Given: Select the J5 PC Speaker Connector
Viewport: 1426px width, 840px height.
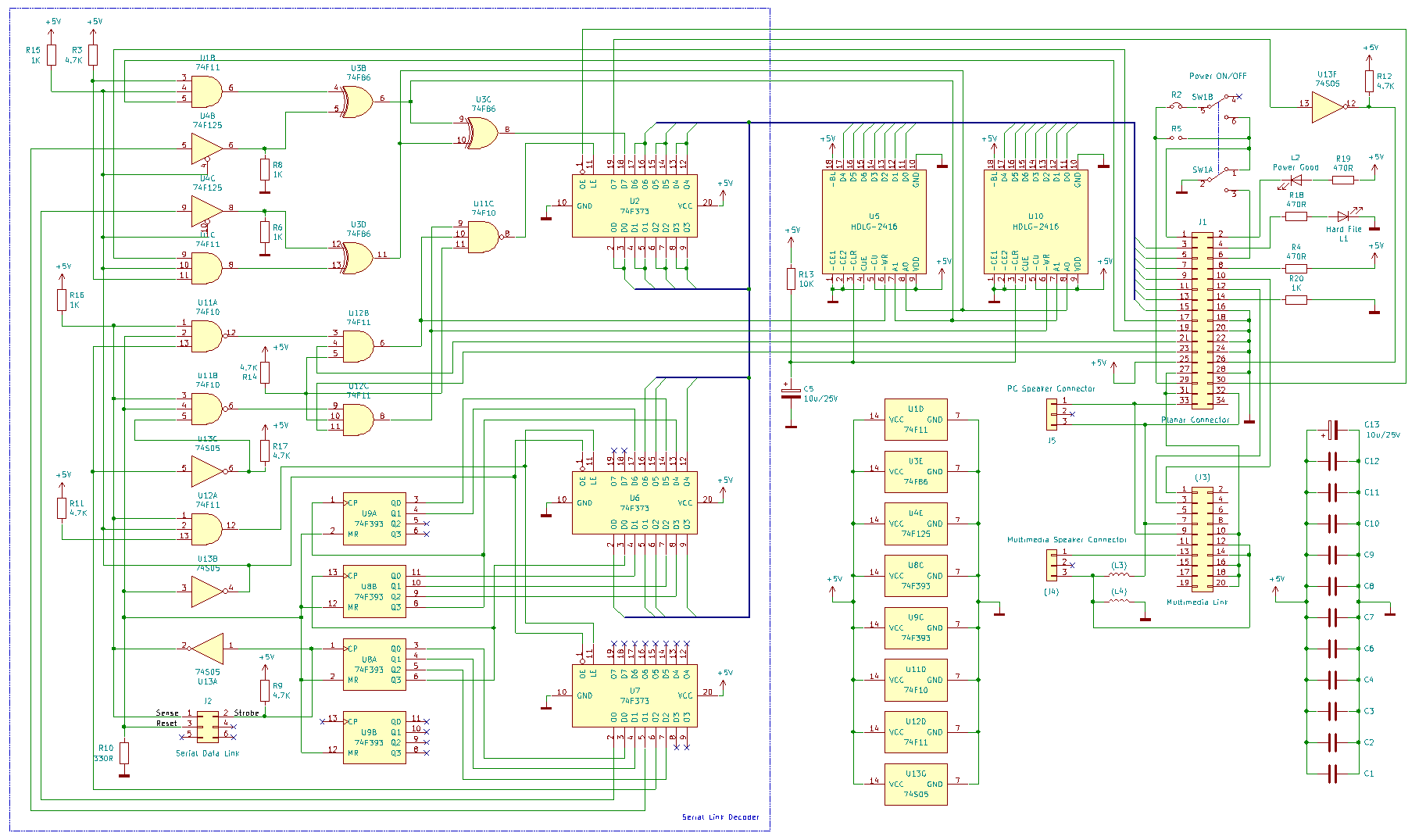Looking at the screenshot, I should (x=1052, y=414).
